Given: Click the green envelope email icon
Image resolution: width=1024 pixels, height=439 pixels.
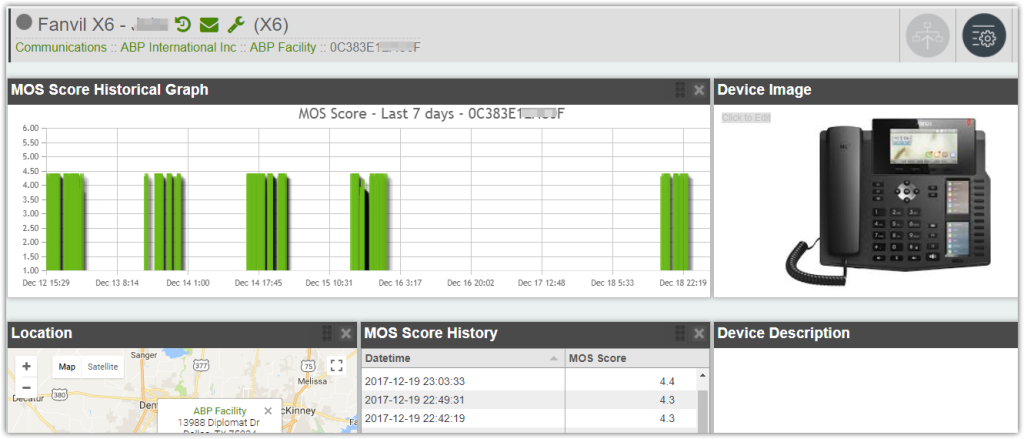Looking at the screenshot, I should pos(208,25).
